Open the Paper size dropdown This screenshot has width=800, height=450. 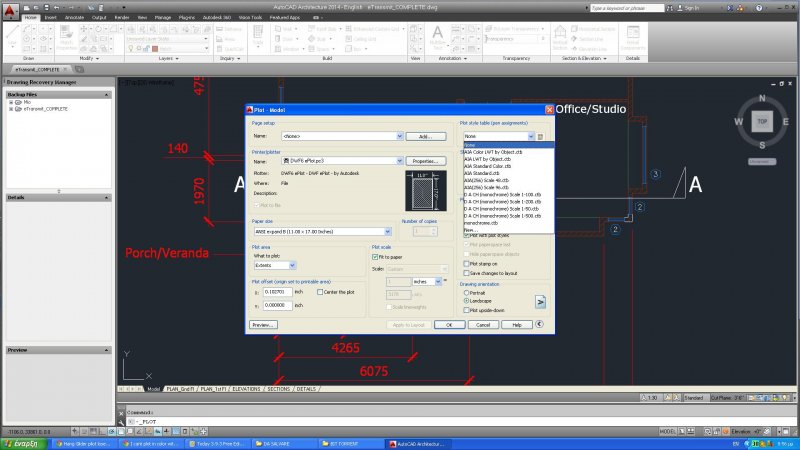pyautogui.click(x=388, y=232)
